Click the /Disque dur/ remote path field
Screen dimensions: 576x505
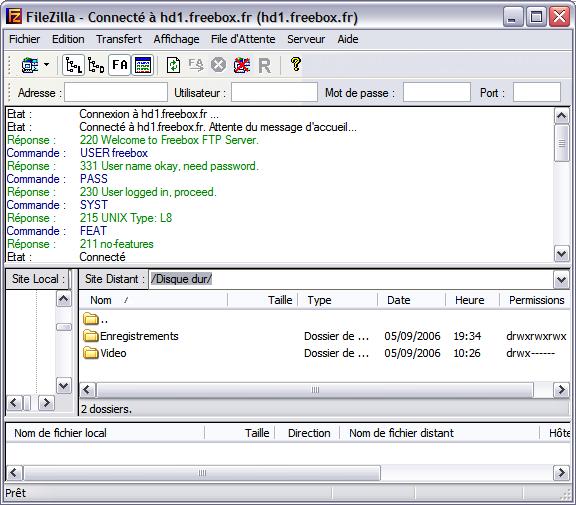point(351,279)
